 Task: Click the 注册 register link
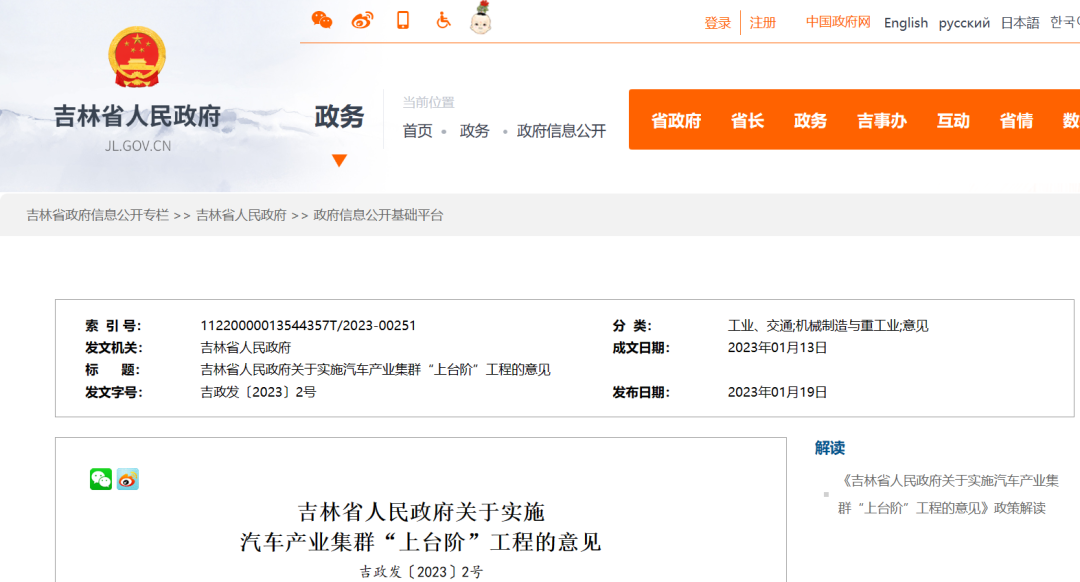pyautogui.click(x=763, y=23)
